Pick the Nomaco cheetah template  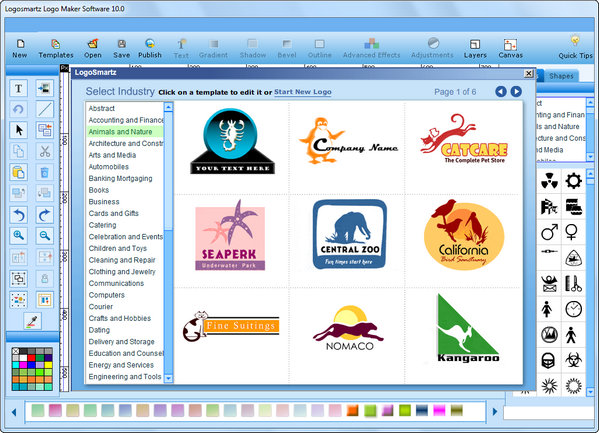[x=348, y=328]
